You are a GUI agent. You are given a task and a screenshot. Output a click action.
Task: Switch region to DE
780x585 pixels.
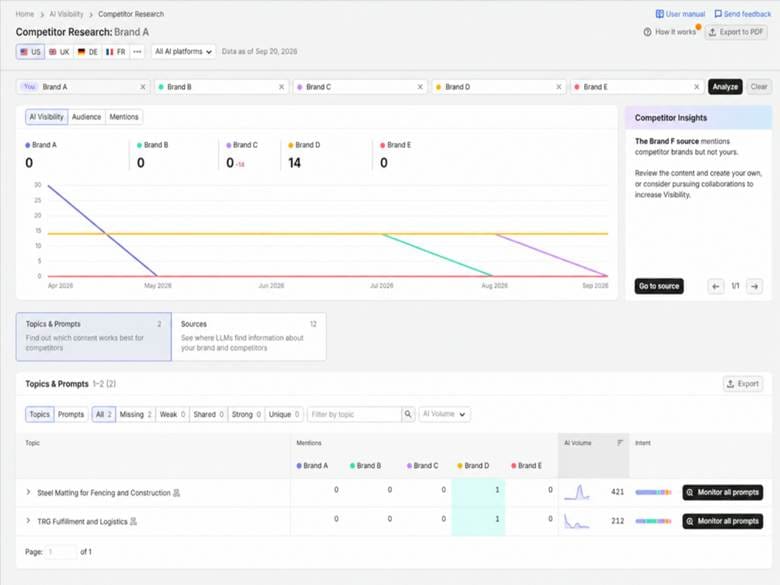click(88, 52)
